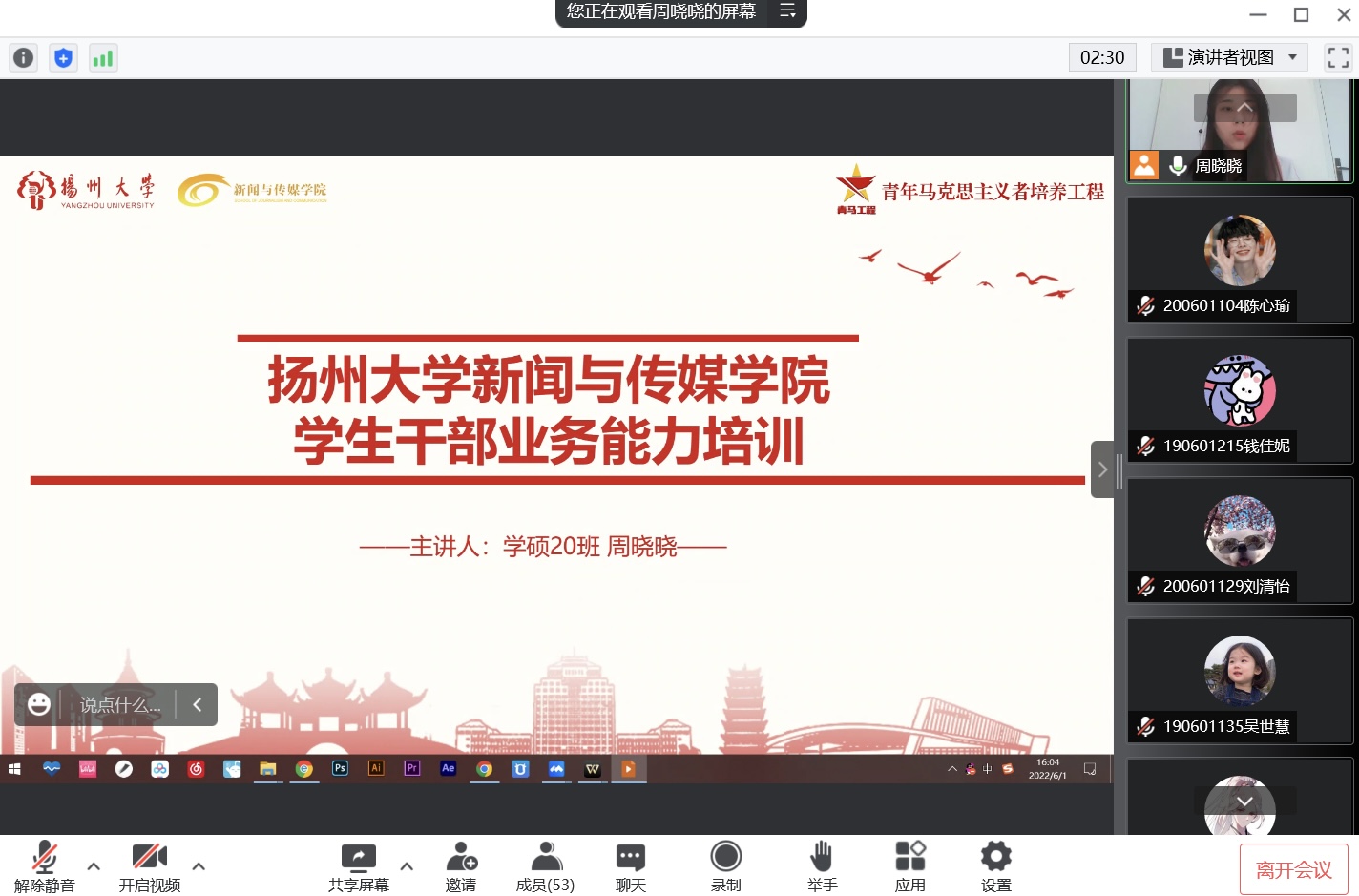Open the Apps panel
The height and width of the screenshot is (896, 1359).
tap(909, 866)
